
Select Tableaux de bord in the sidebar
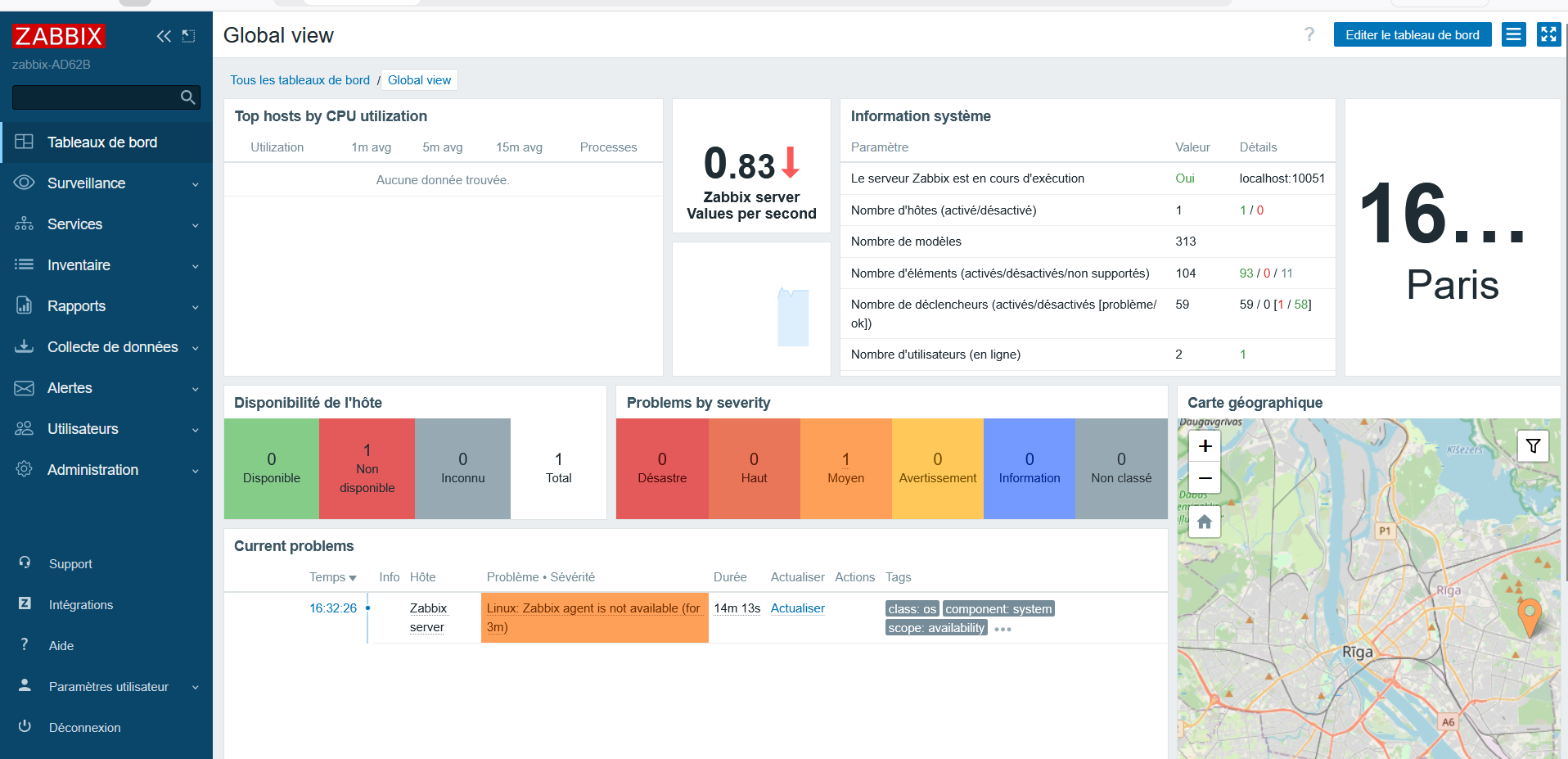[101, 142]
